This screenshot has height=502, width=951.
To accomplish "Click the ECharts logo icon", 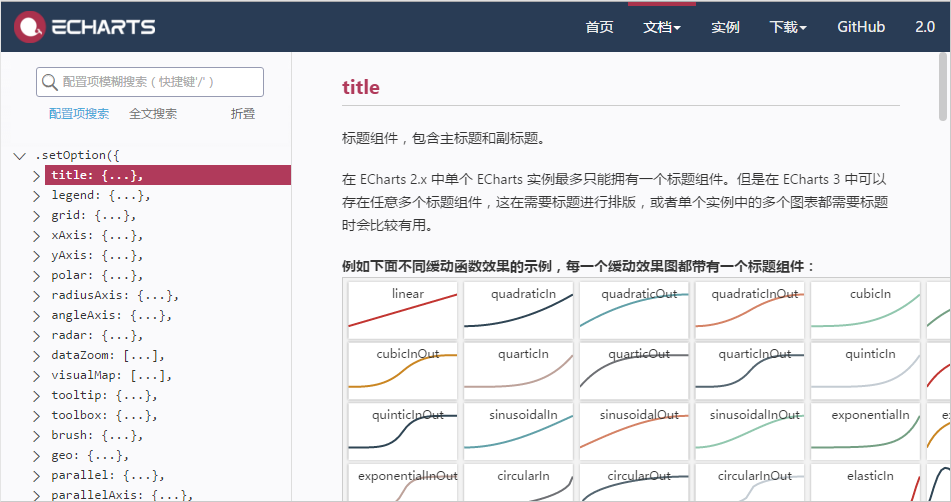I will [30, 27].
